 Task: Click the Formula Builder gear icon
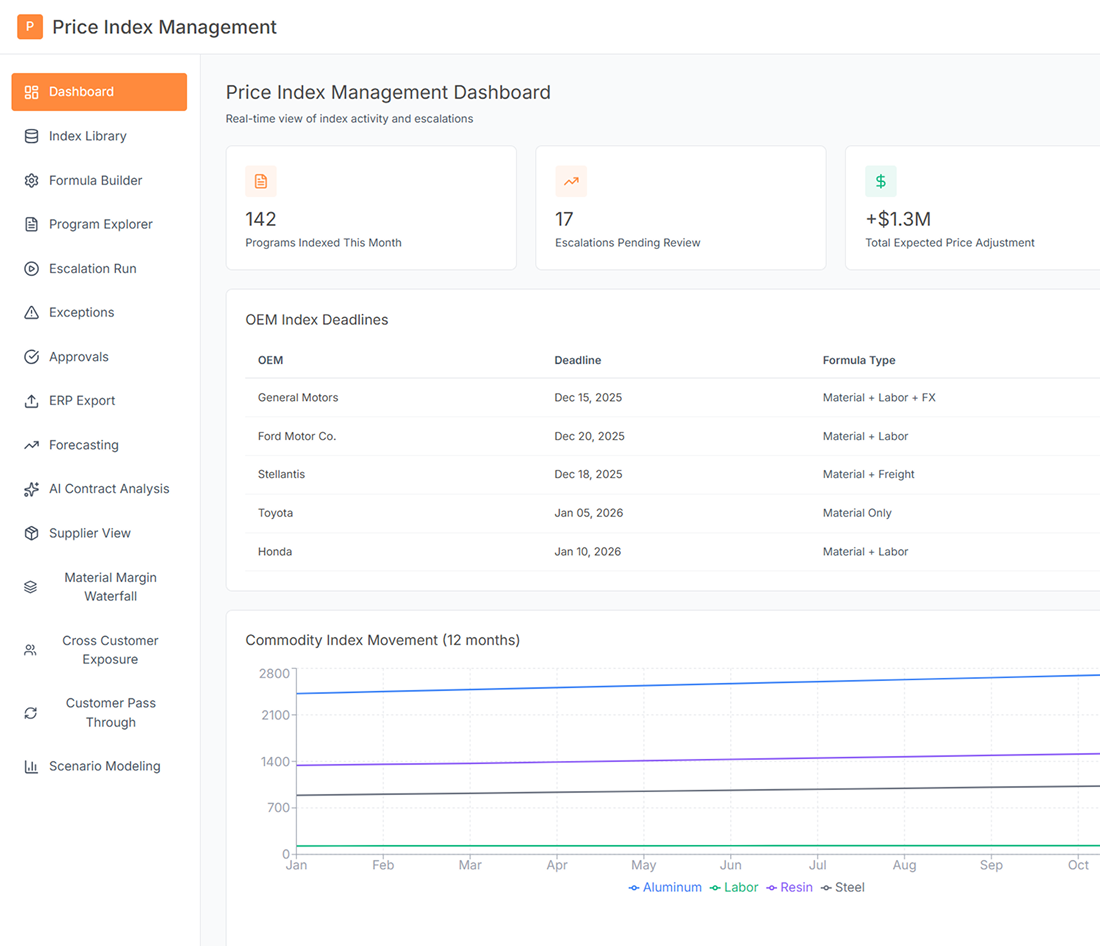32,180
